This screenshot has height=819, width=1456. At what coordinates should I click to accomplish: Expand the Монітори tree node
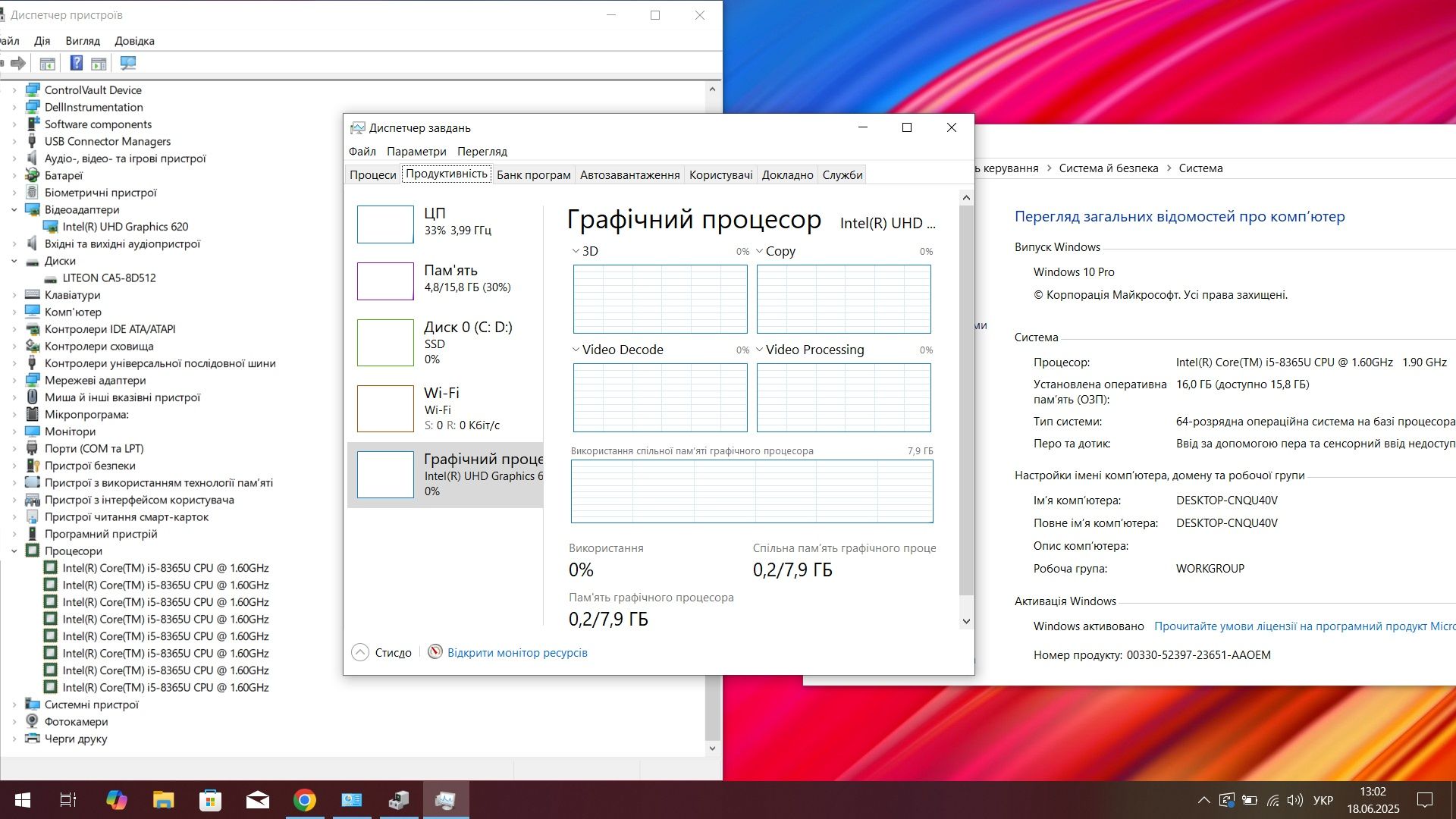coord(14,431)
